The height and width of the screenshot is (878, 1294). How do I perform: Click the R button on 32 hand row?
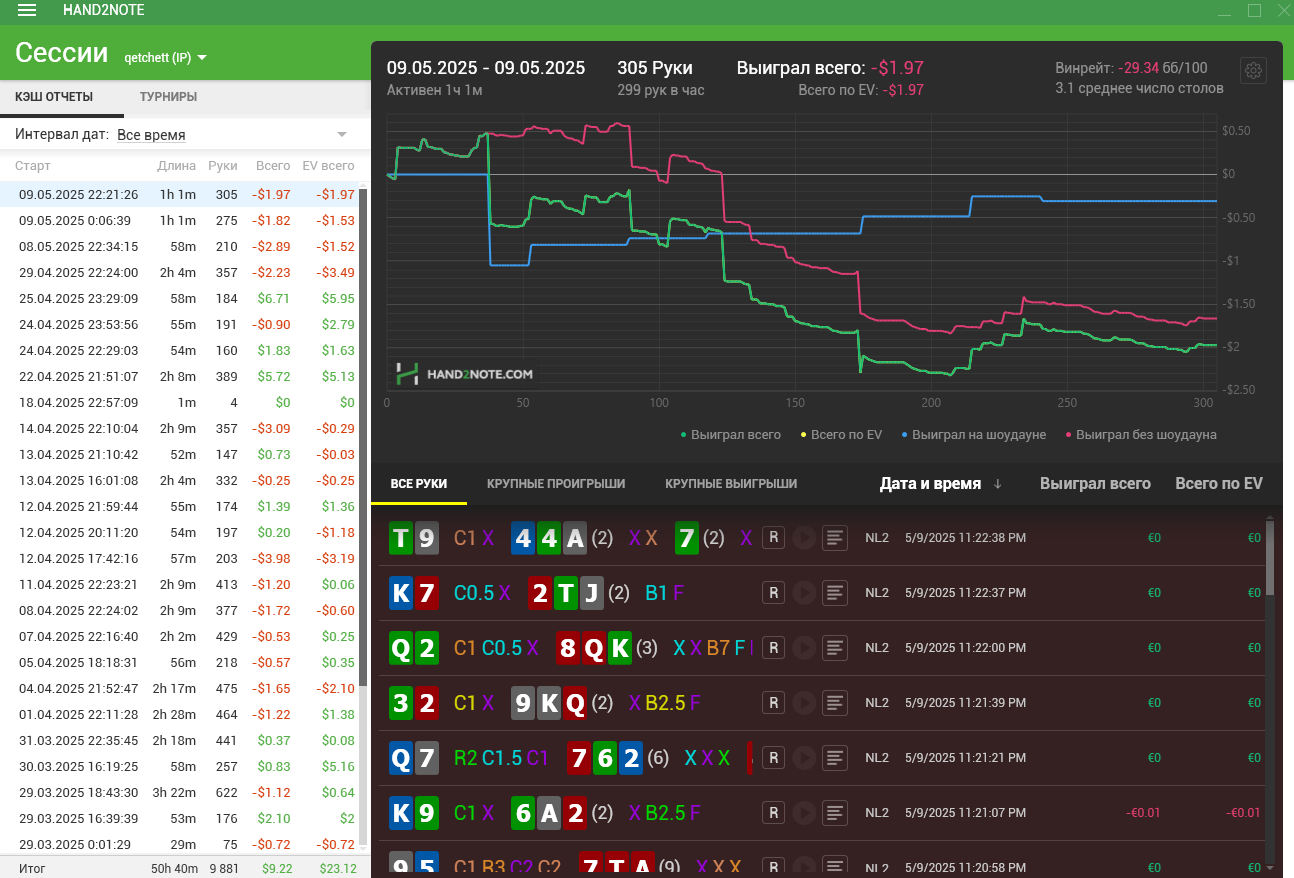773,703
